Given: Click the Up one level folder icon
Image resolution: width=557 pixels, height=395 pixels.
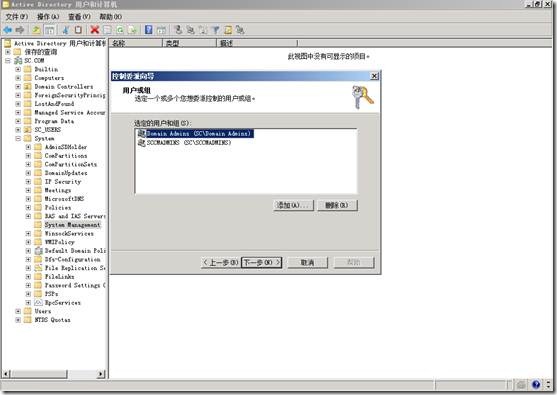Looking at the screenshot, I should pyautogui.click(x=36, y=30).
